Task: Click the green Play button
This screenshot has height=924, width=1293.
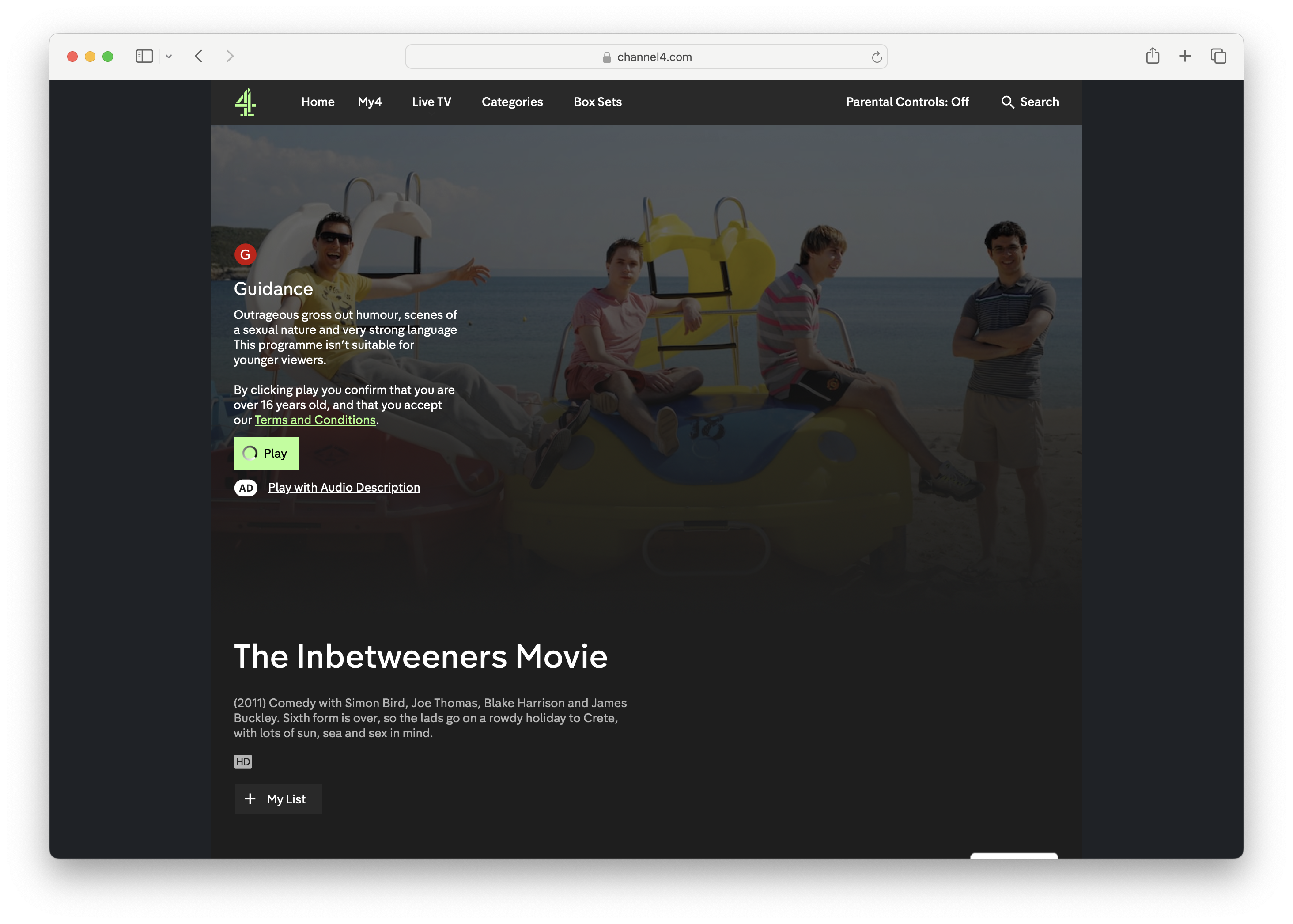Action: tap(266, 454)
